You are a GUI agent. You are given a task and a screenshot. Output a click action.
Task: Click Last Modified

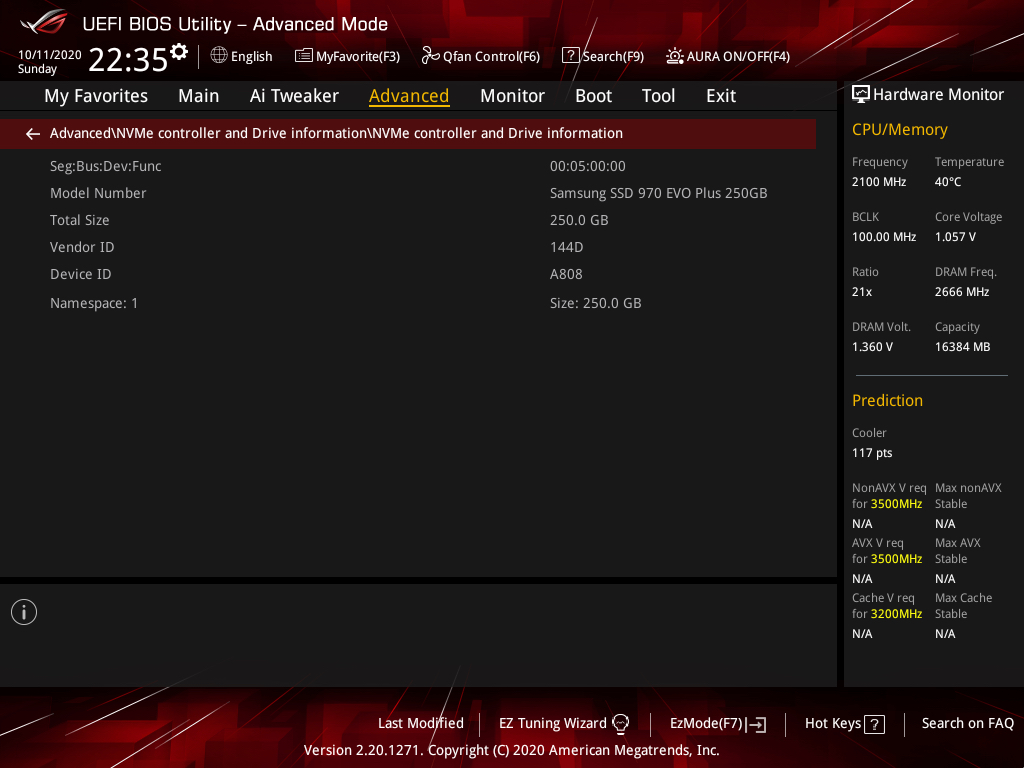421,723
